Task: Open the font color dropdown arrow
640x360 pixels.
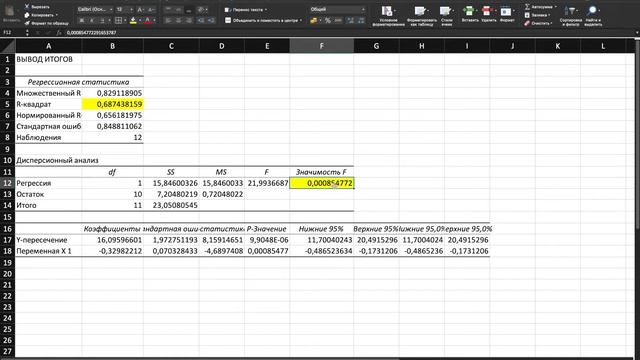Action: click(154, 20)
